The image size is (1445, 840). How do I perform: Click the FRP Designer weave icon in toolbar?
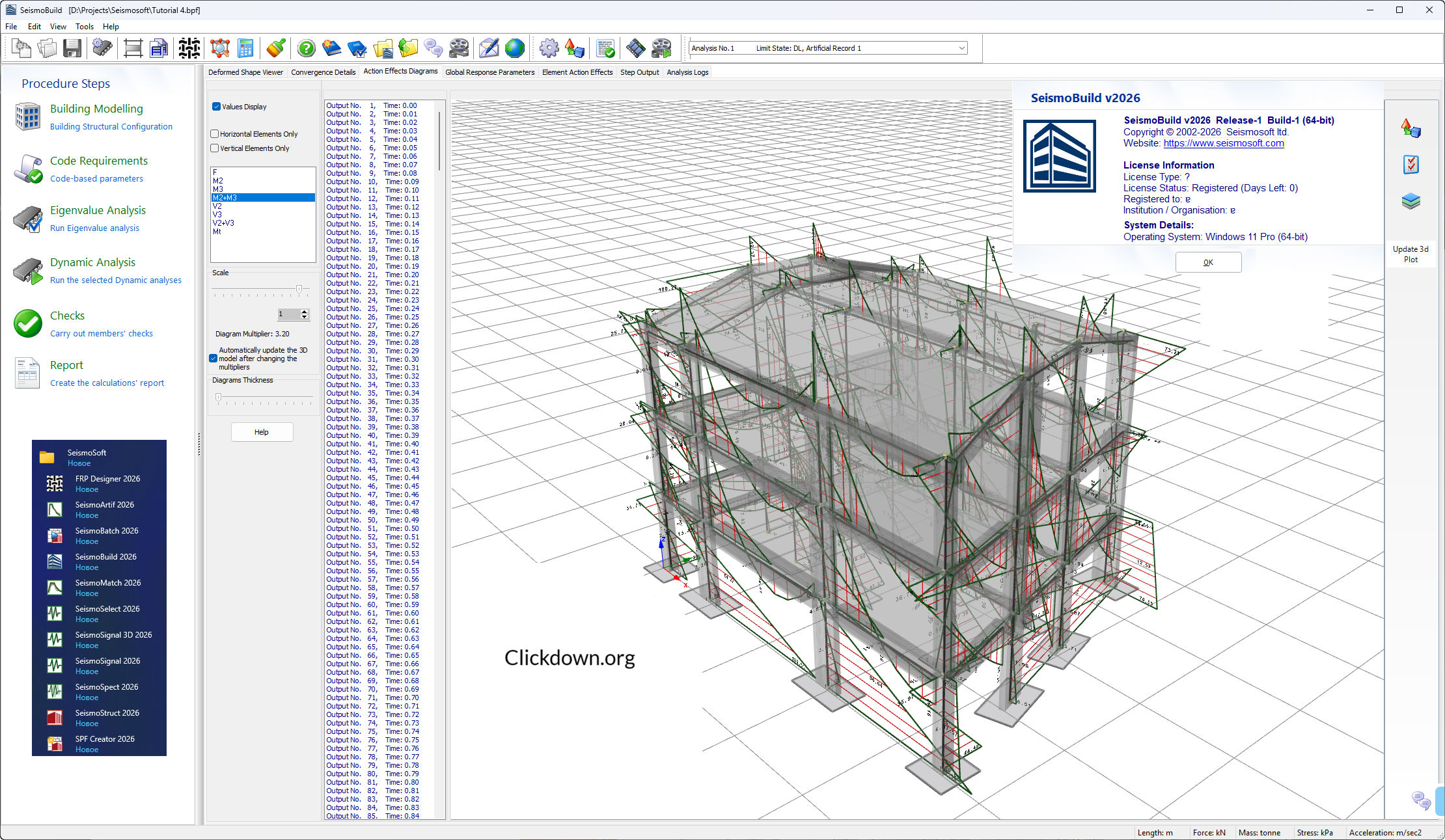(x=189, y=48)
